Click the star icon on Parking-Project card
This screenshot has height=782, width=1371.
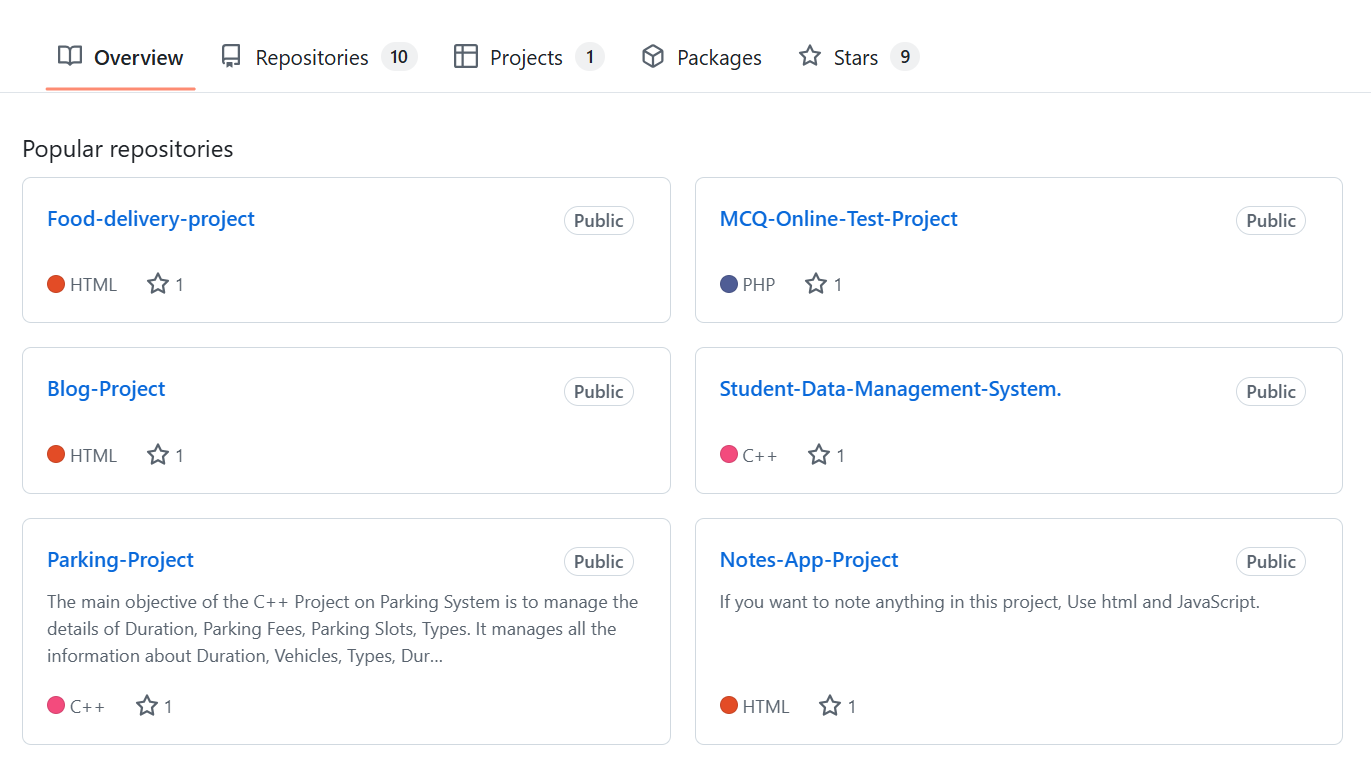[147, 706]
